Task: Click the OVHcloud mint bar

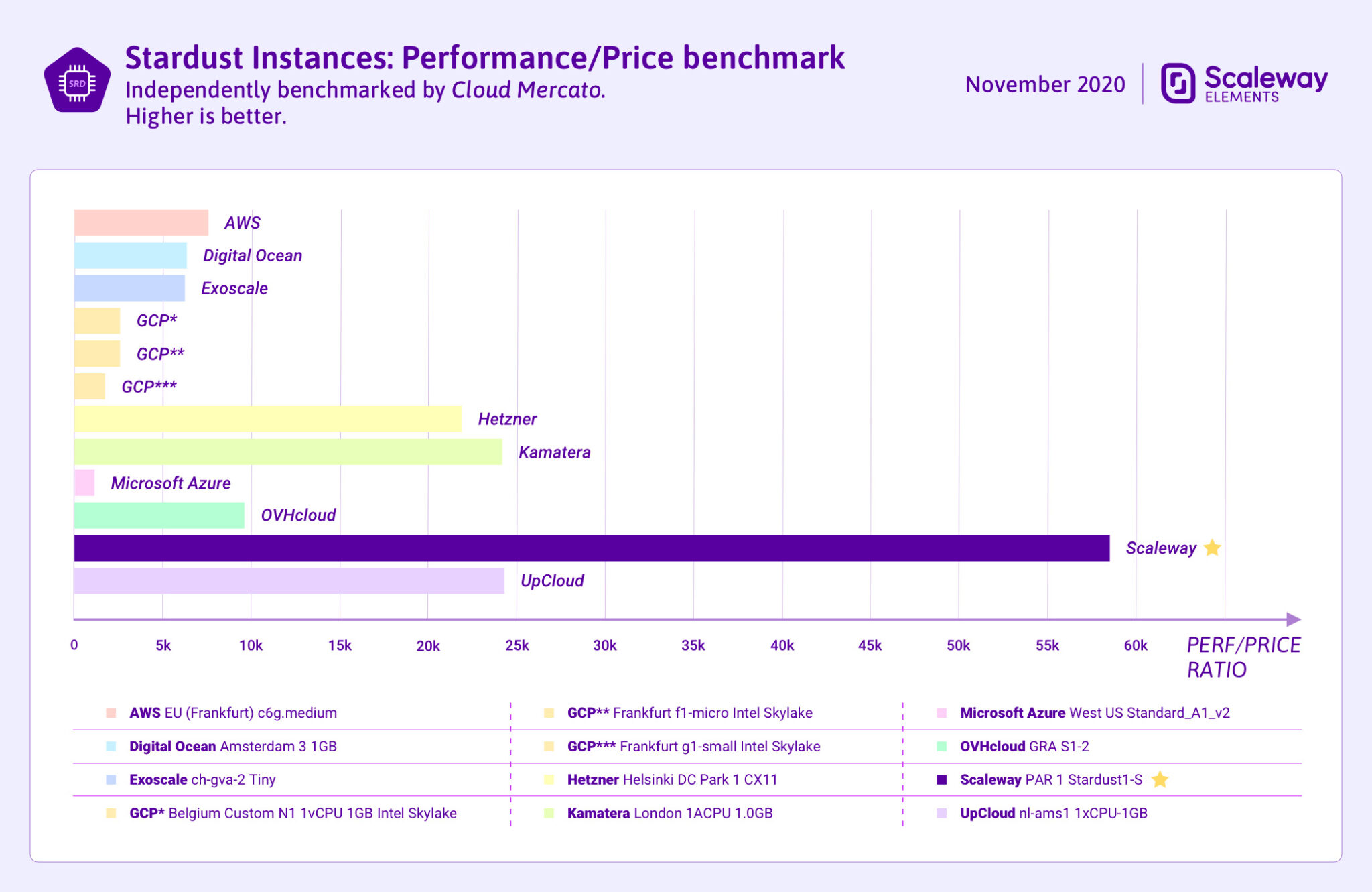Action: pos(159,515)
